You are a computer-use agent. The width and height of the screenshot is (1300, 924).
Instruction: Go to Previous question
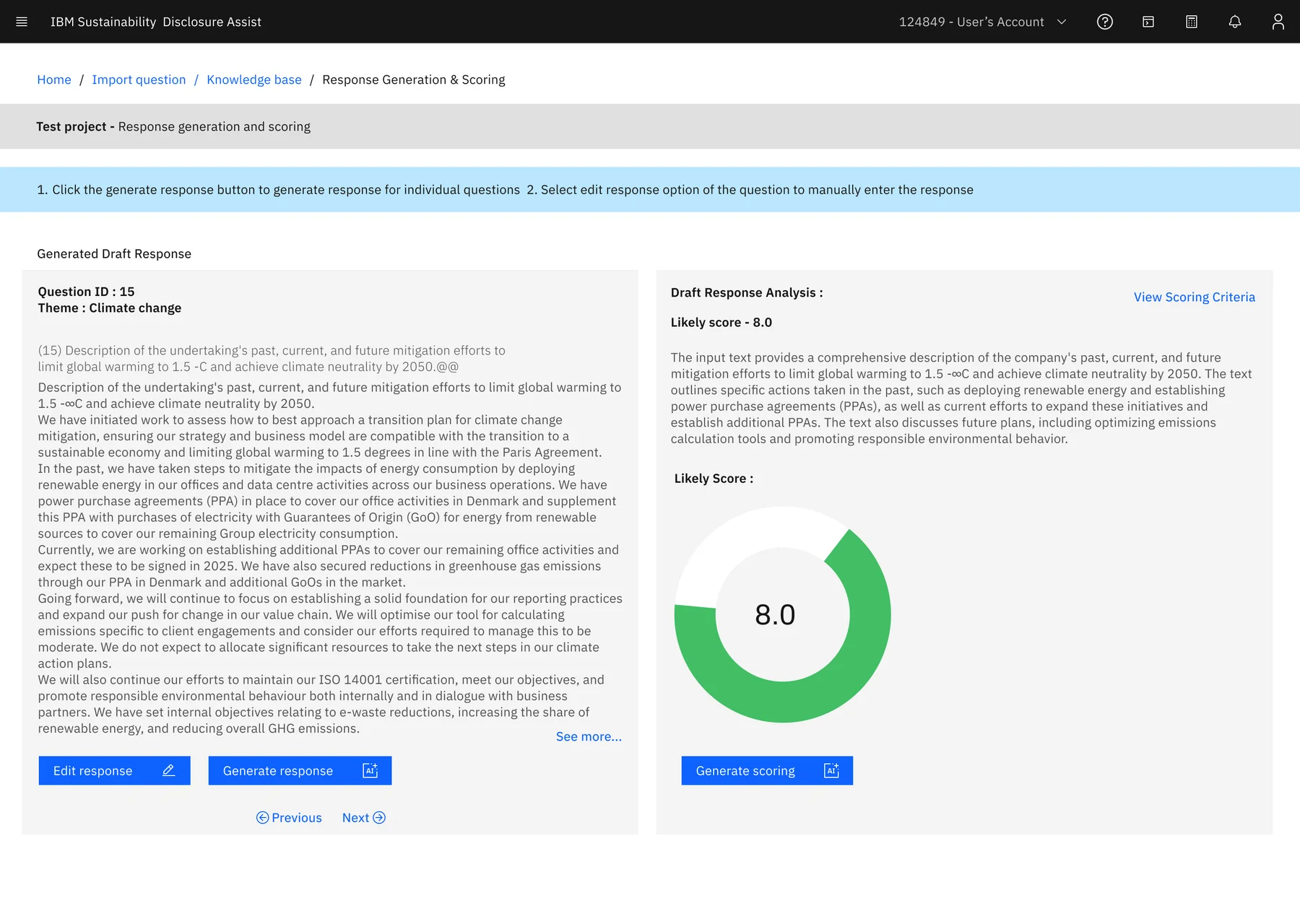289,817
